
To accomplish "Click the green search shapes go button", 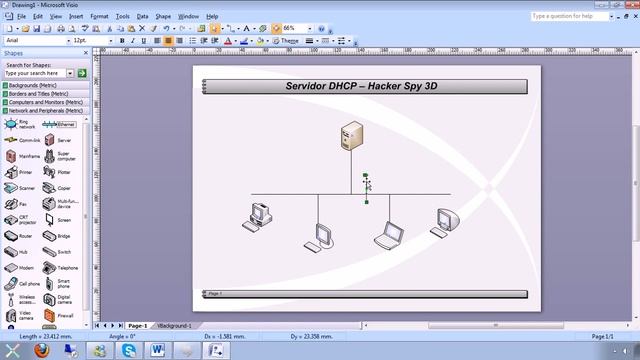I will pyautogui.click(x=82, y=73).
